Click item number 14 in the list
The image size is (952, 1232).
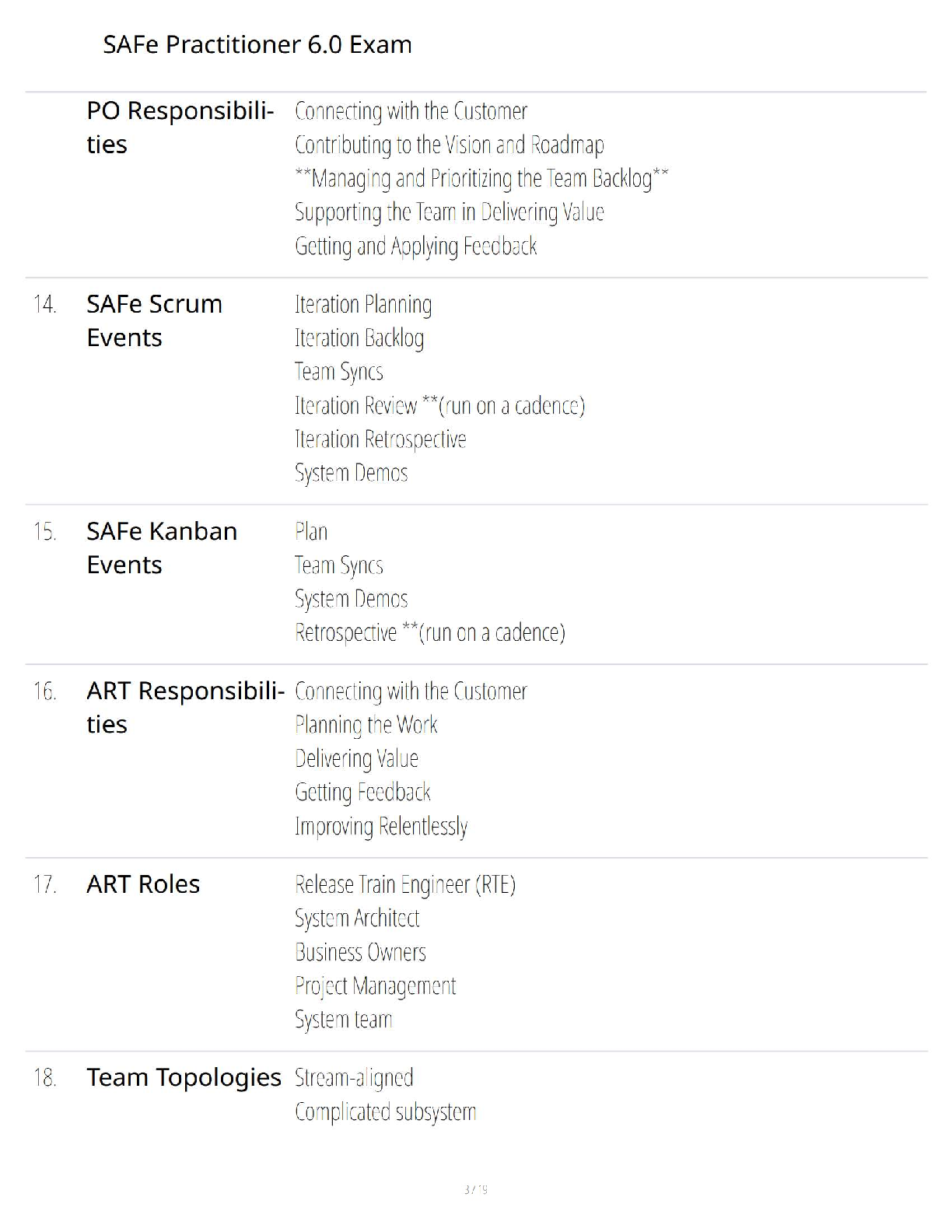click(45, 304)
